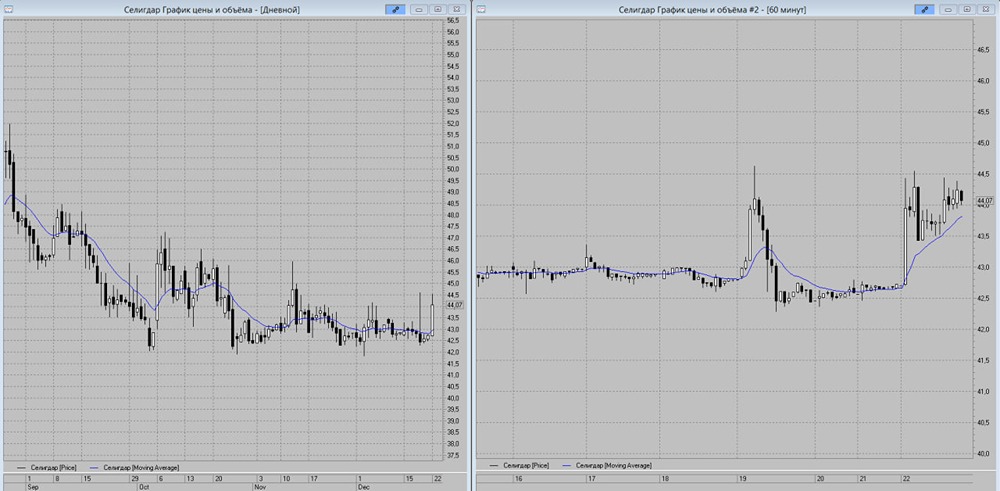Open the system menu icon of the 60-minute chart
The image size is (1000, 491).
(482, 9)
